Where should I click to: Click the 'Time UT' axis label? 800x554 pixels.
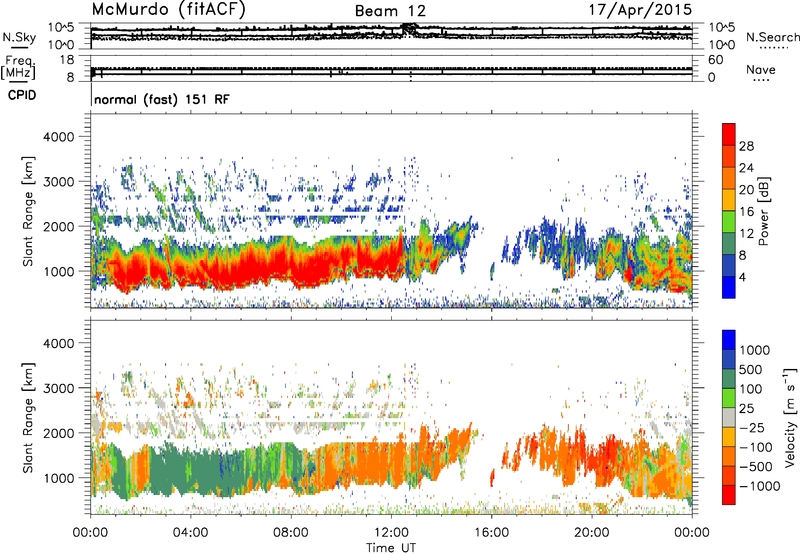pyautogui.click(x=391, y=548)
